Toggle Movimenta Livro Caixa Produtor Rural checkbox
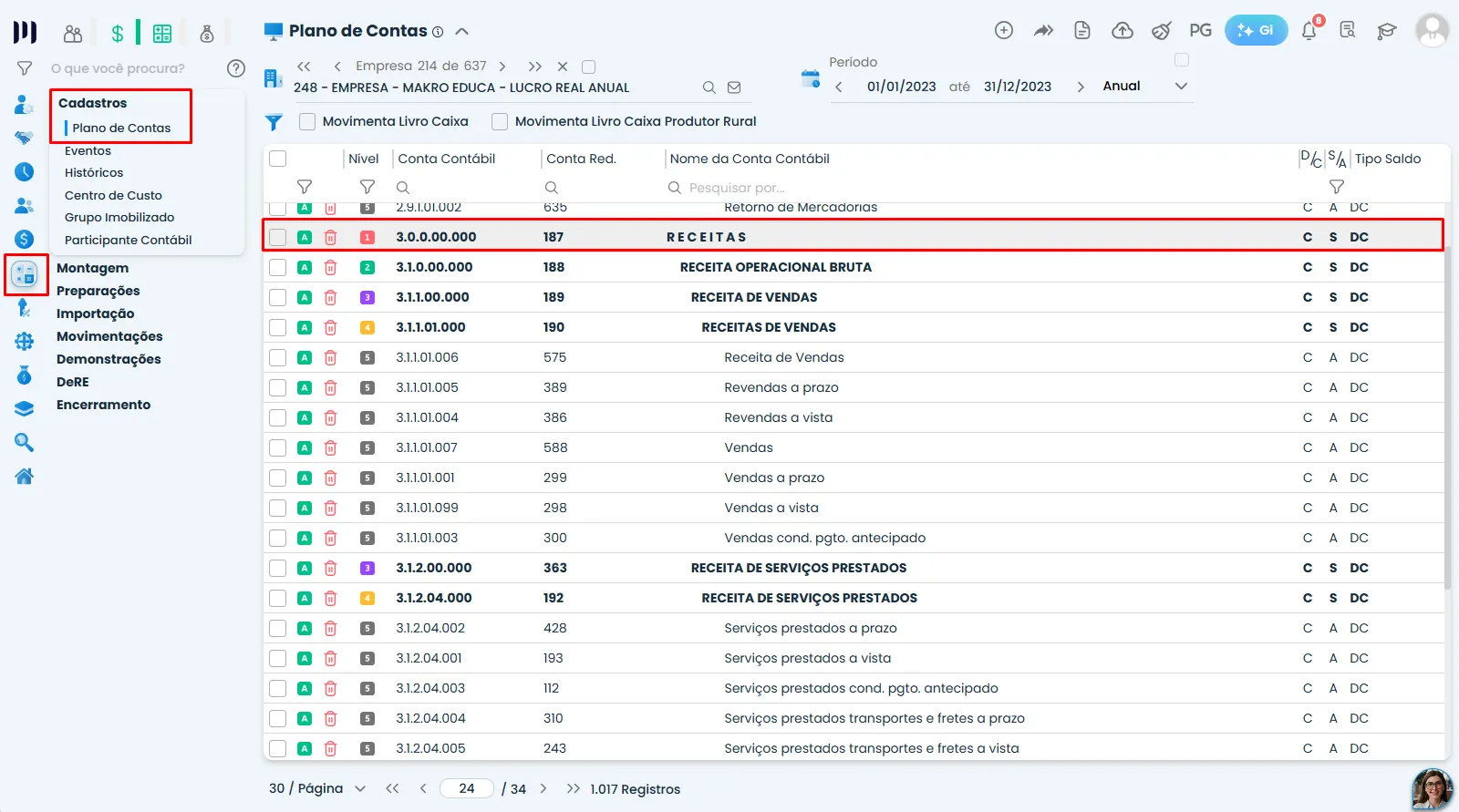1459x812 pixels. tap(500, 121)
